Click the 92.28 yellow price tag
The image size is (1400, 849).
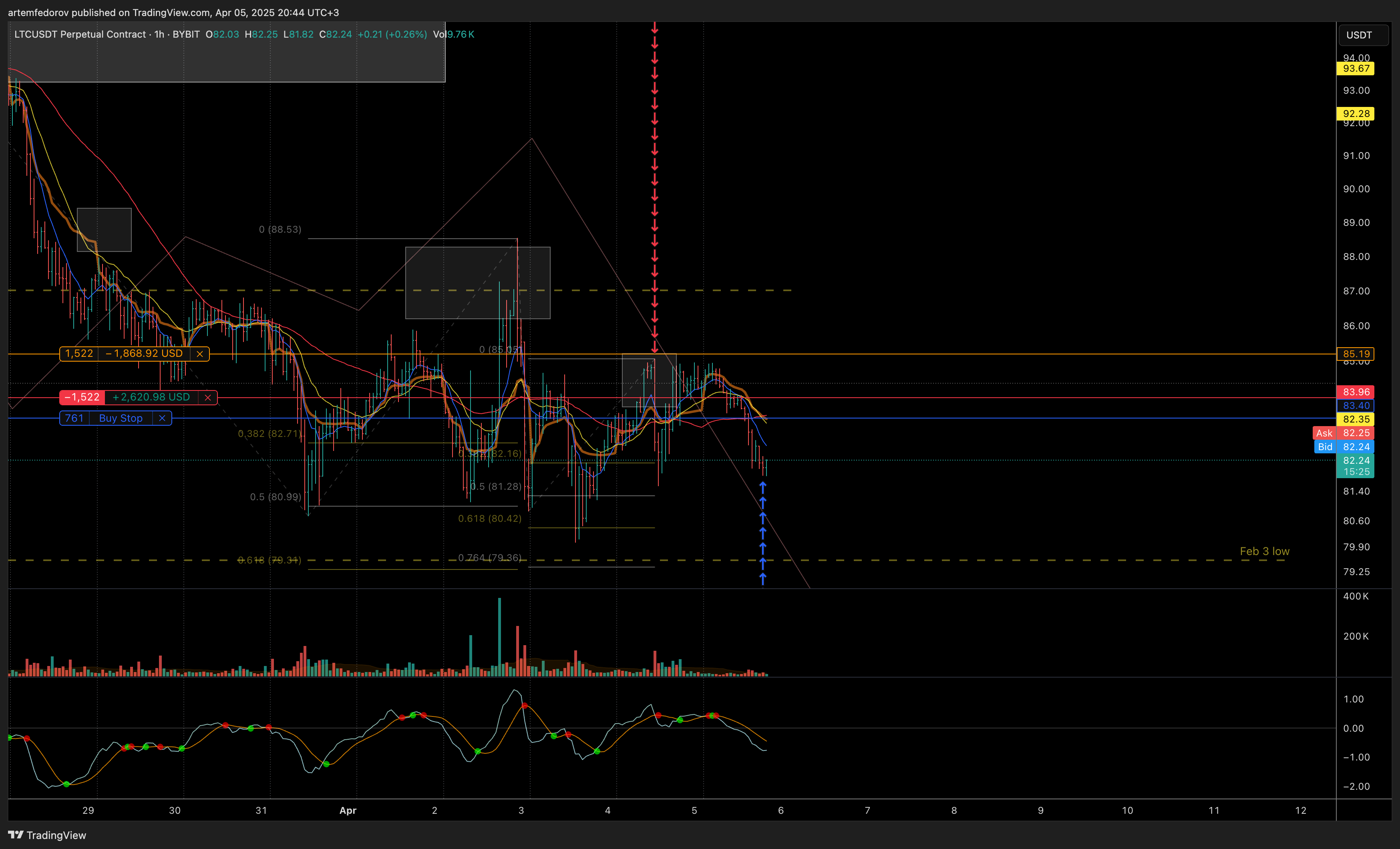tap(1355, 114)
